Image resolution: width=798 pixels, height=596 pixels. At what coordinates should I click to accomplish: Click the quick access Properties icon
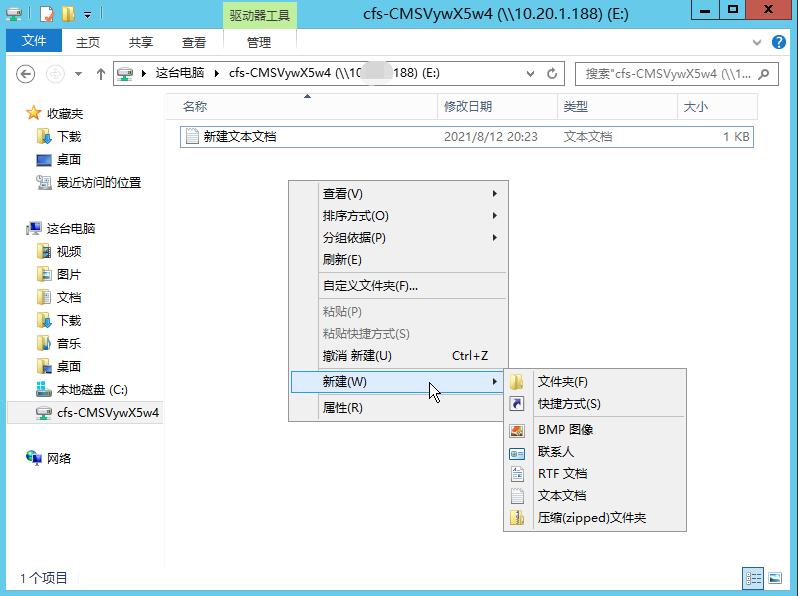(x=46, y=14)
